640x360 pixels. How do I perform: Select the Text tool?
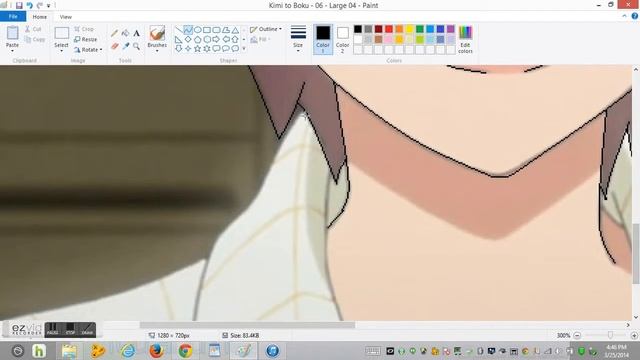point(136,33)
